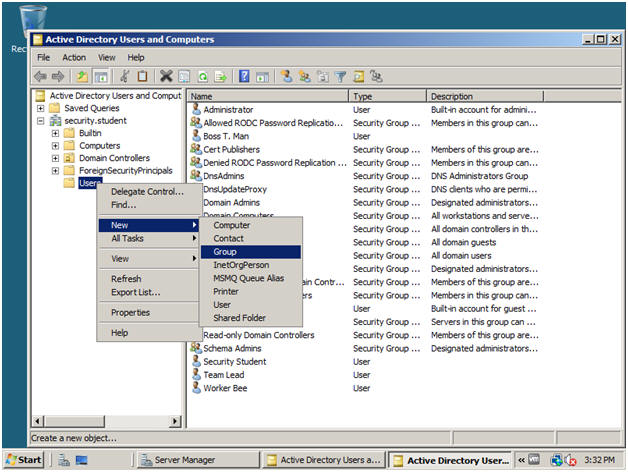The image size is (628, 472).
Task: Click the Show Desktop quick launch icon
Action: pyautogui.click(x=81, y=460)
